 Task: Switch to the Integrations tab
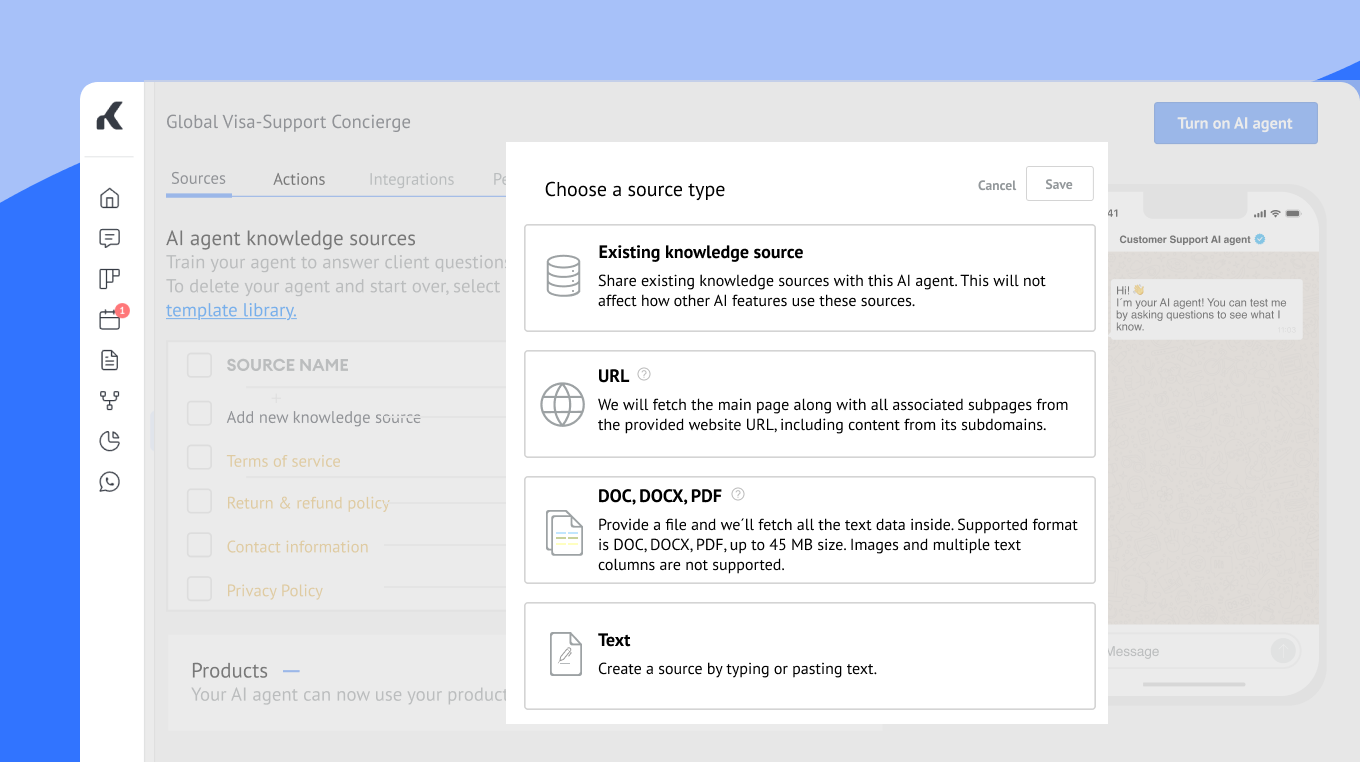[411, 179]
